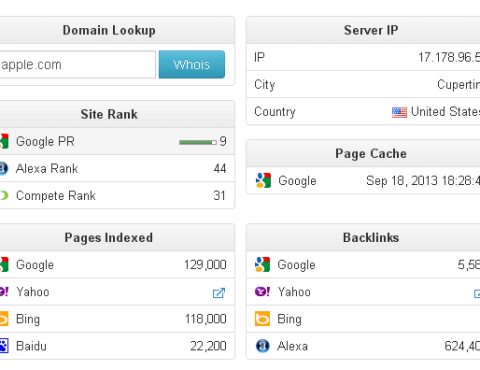Click the Alexa icon in Backlinks
The height and width of the screenshot is (370, 480).
point(262,346)
